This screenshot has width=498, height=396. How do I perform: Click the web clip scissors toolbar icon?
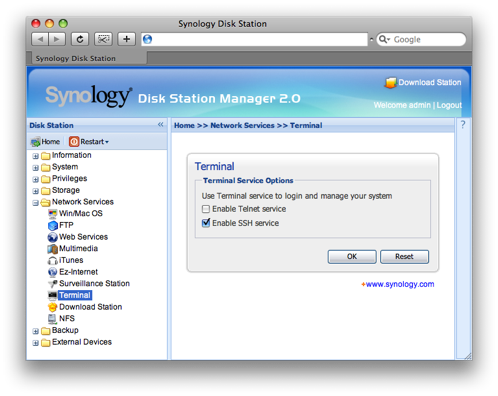(x=103, y=39)
